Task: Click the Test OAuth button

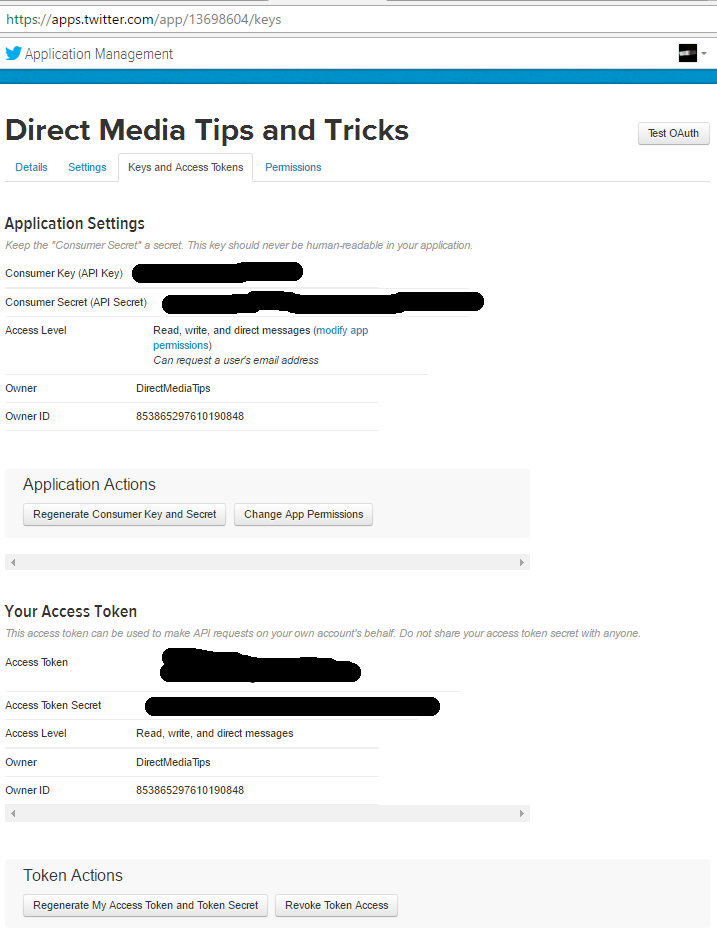Action: tap(673, 133)
